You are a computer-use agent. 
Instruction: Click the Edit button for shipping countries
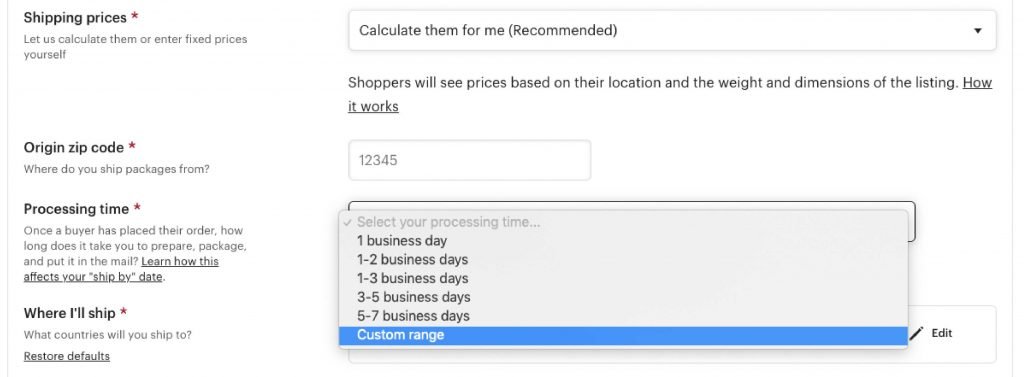coord(932,333)
